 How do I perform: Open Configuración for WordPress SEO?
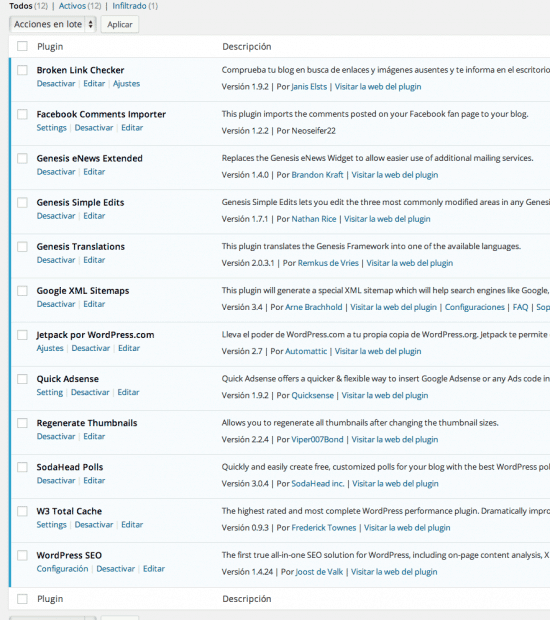(x=62, y=569)
